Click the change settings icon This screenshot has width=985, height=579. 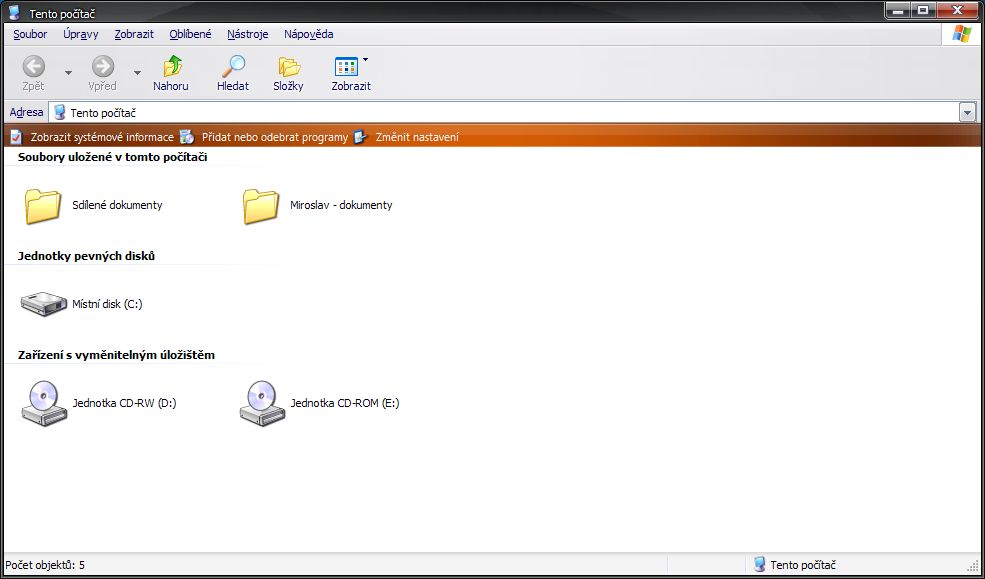point(360,137)
